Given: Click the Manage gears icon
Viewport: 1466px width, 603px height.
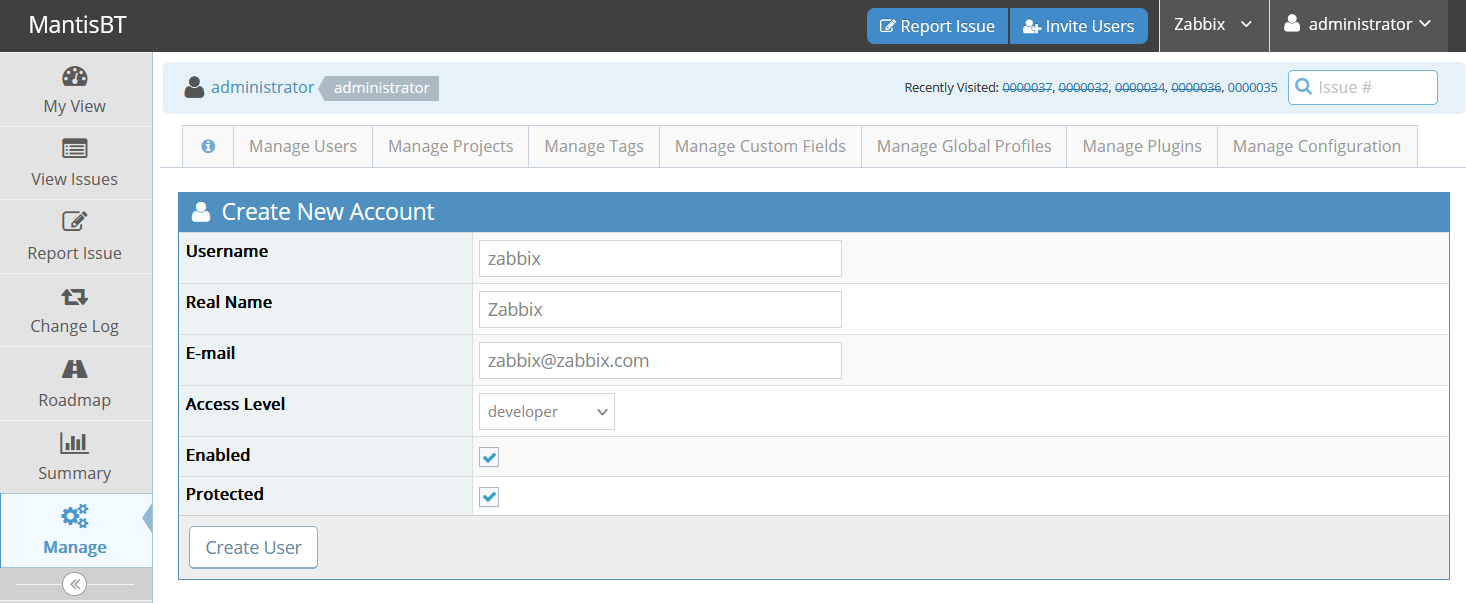Looking at the screenshot, I should point(75,516).
